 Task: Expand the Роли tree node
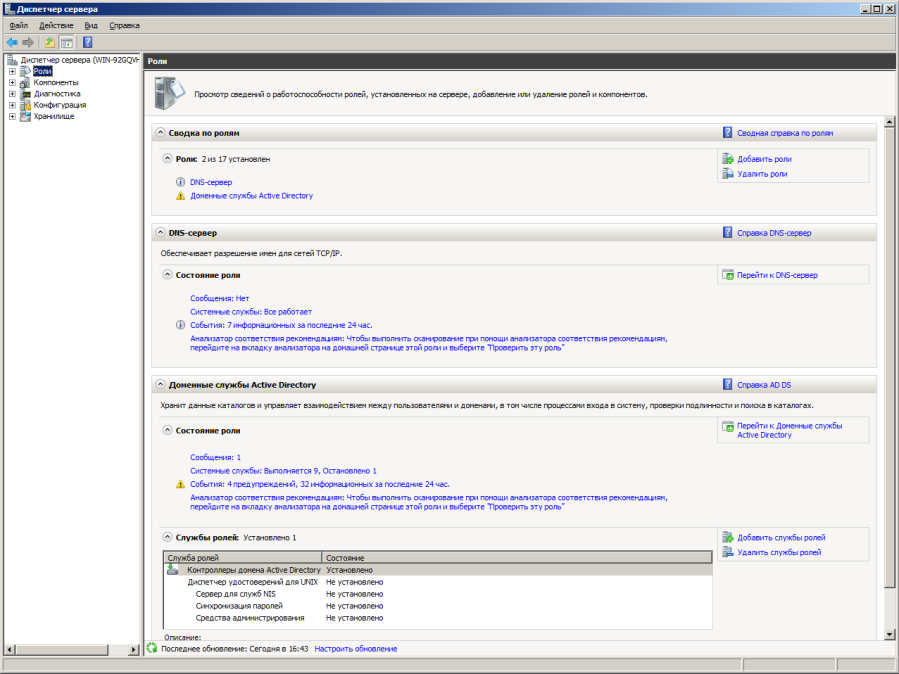tap(12, 72)
